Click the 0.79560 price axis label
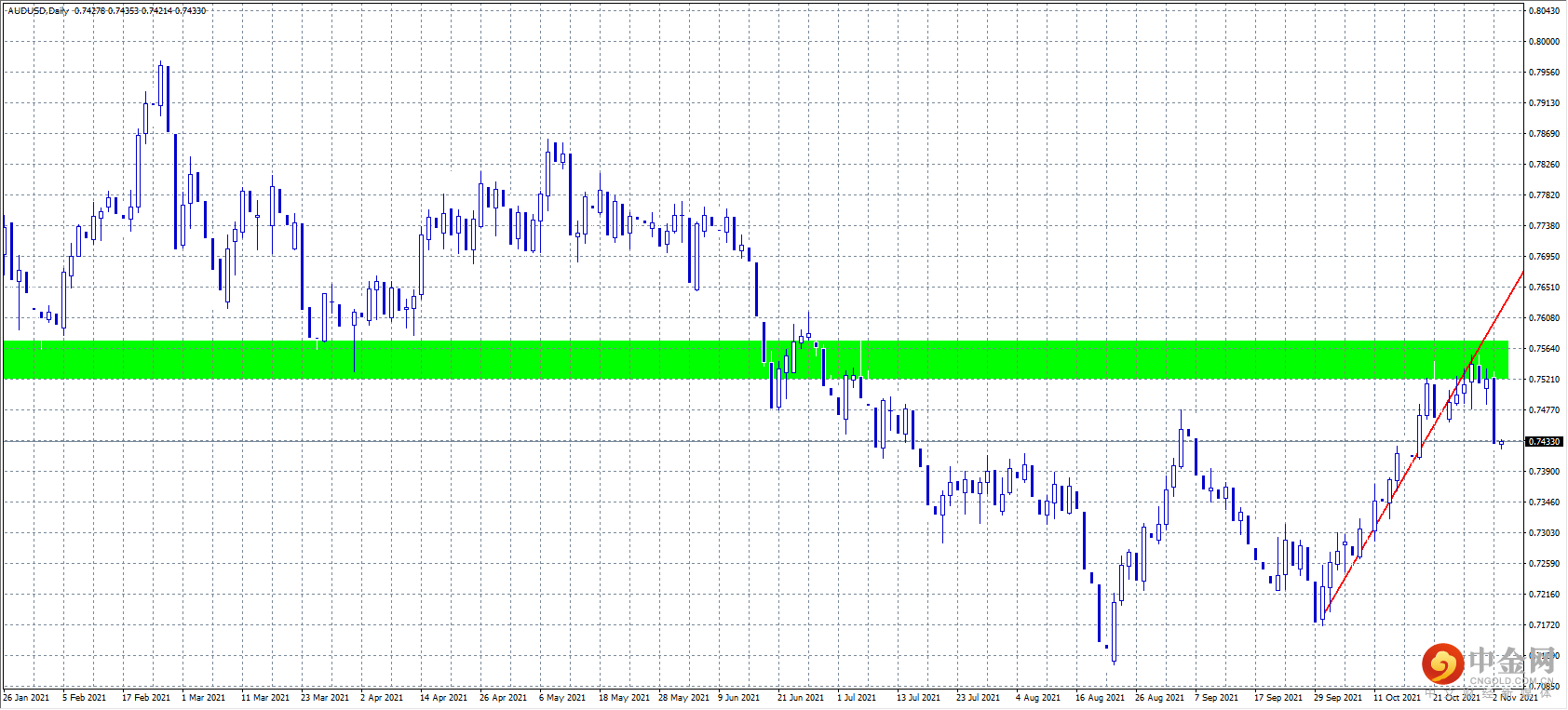 (1545, 73)
